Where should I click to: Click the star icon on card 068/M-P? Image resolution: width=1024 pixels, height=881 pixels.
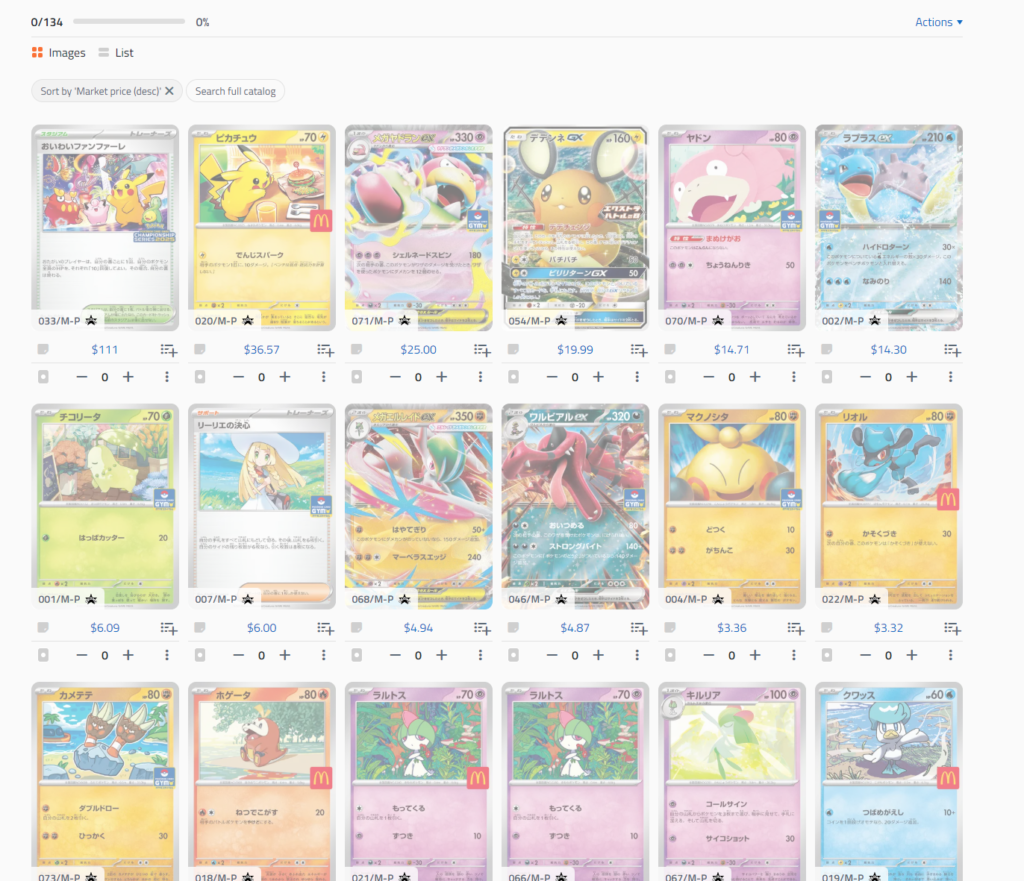tap(404, 599)
